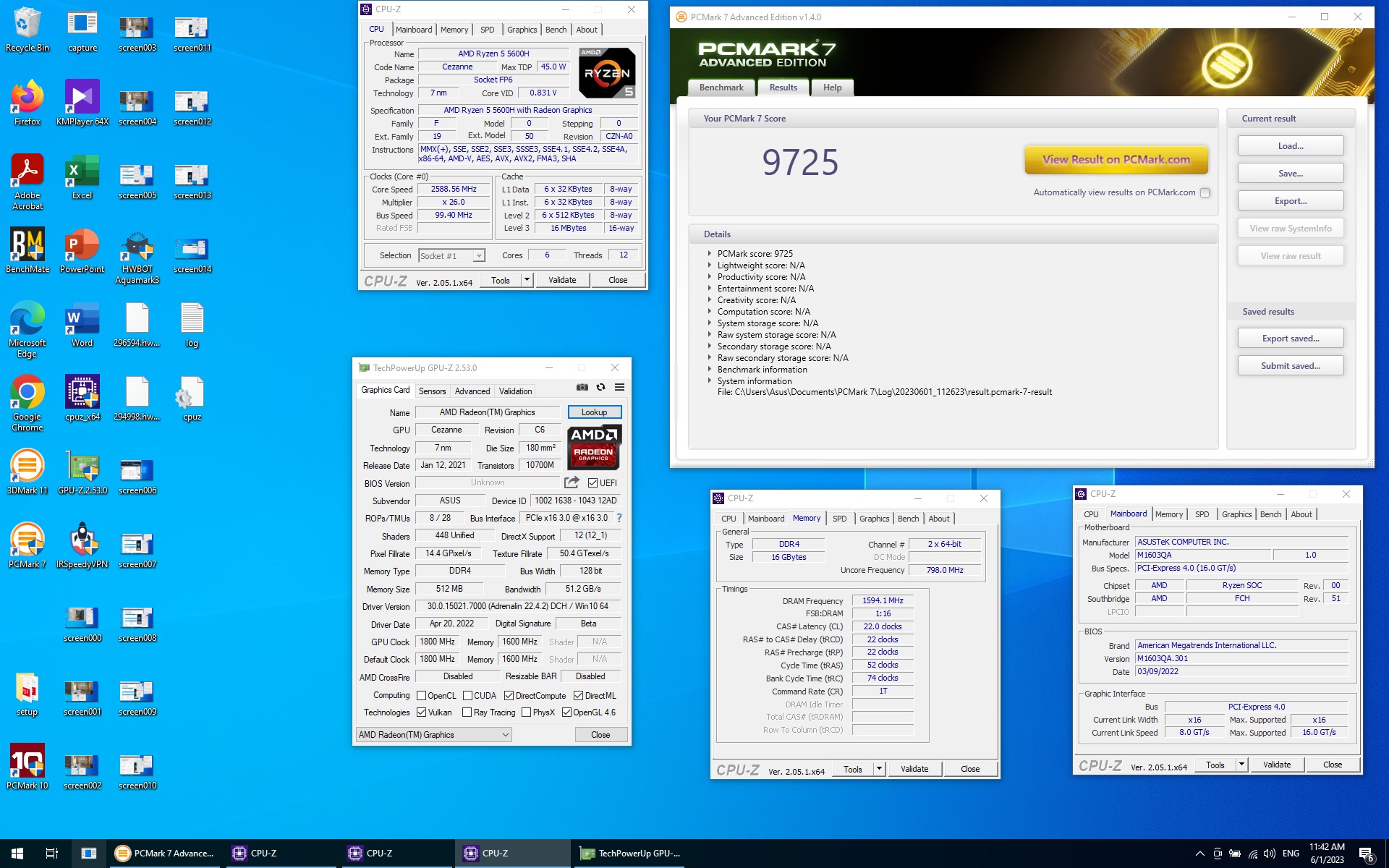This screenshot has width=1389, height=868.
Task: Open Tools dropdown arrow in top CPU-Z window
Action: tap(527, 280)
